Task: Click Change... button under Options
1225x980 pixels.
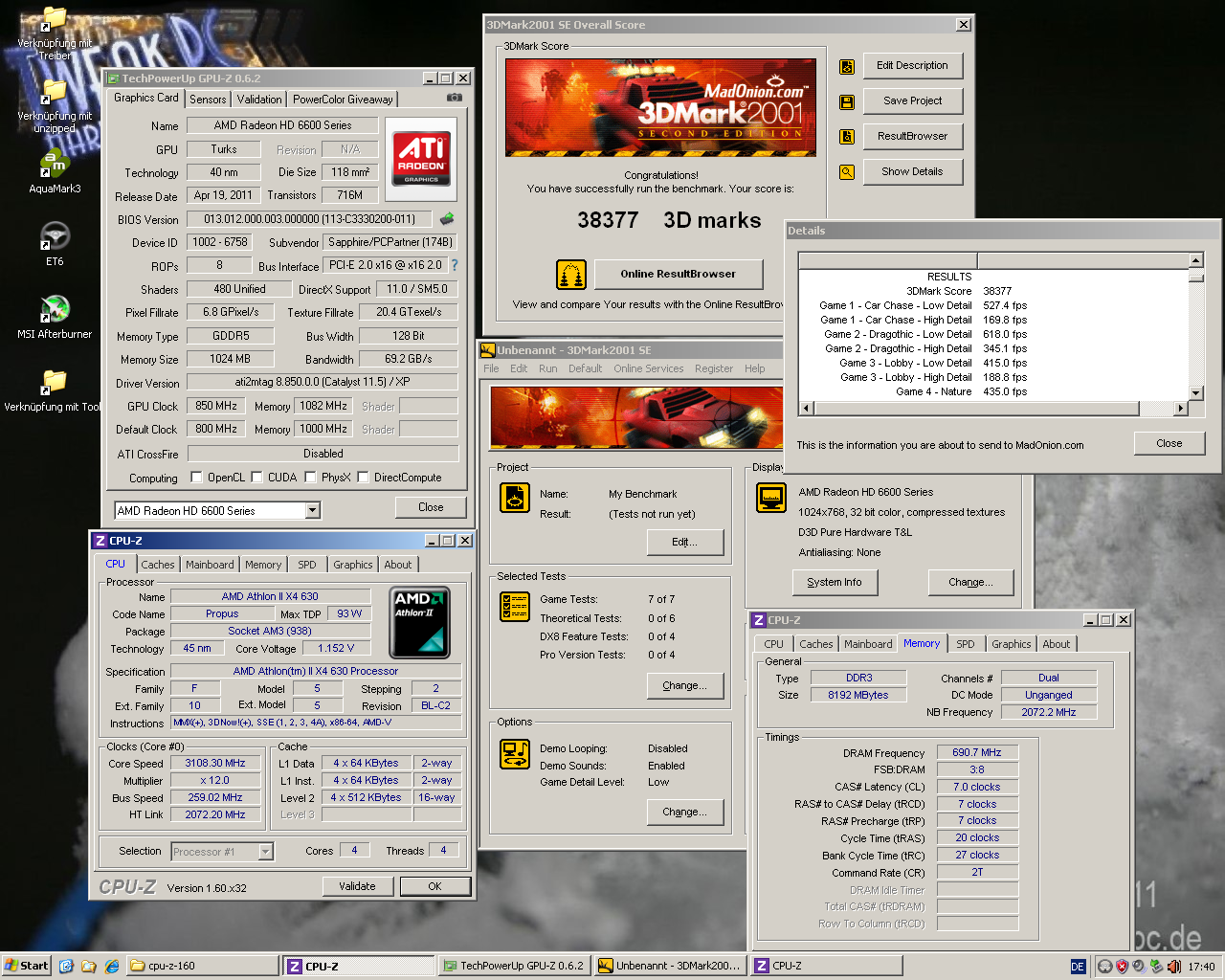Action: click(x=684, y=812)
